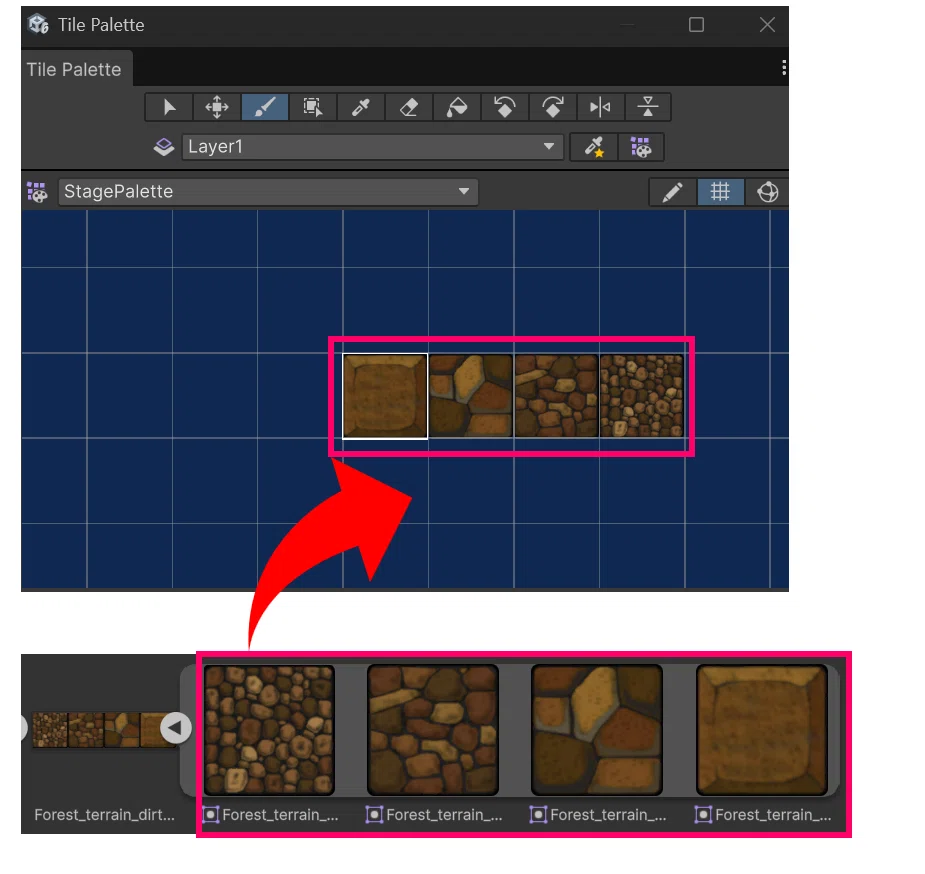Flip tile vertically
This screenshot has width=925, height=874.
(648, 107)
